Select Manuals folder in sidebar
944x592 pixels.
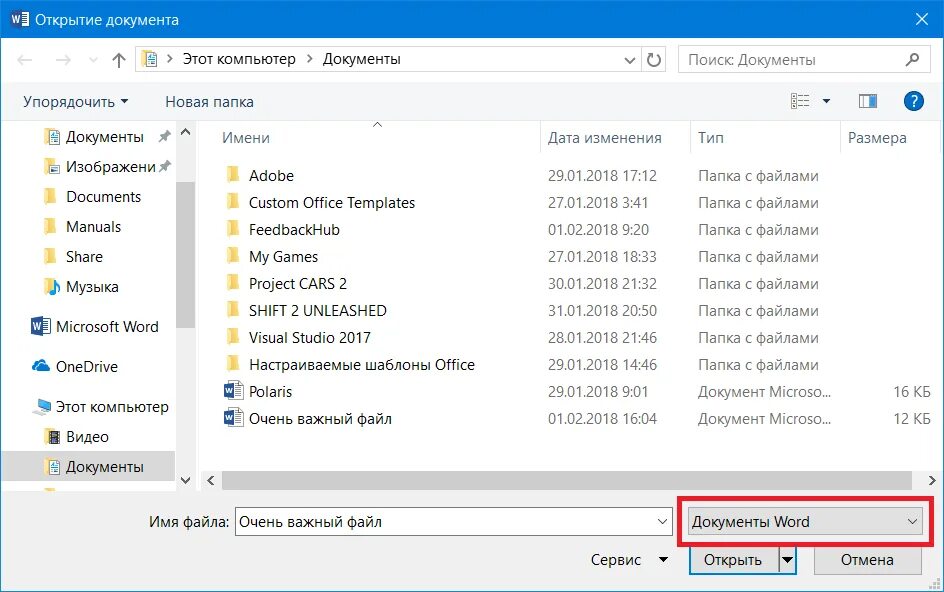pyautogui.click(x=93, y=226)
